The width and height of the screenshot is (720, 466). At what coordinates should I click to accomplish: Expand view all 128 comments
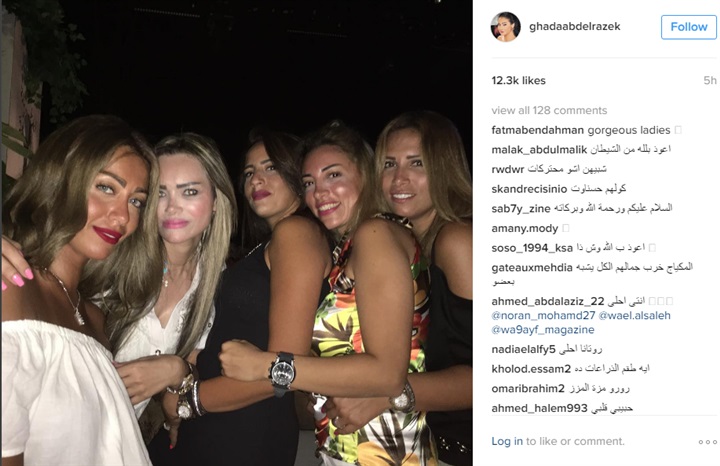[x=549, y=110]
